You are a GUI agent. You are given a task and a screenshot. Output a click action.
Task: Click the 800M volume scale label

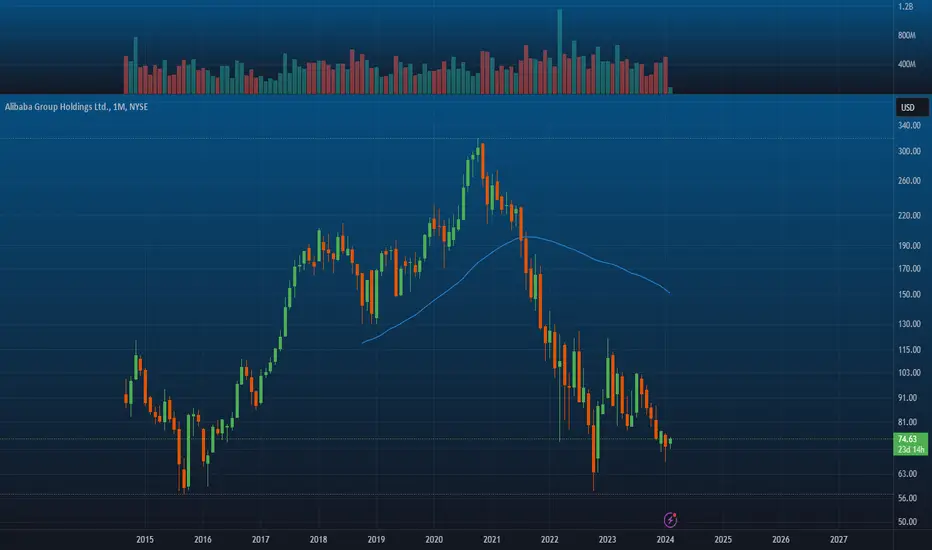pos(906,36)
